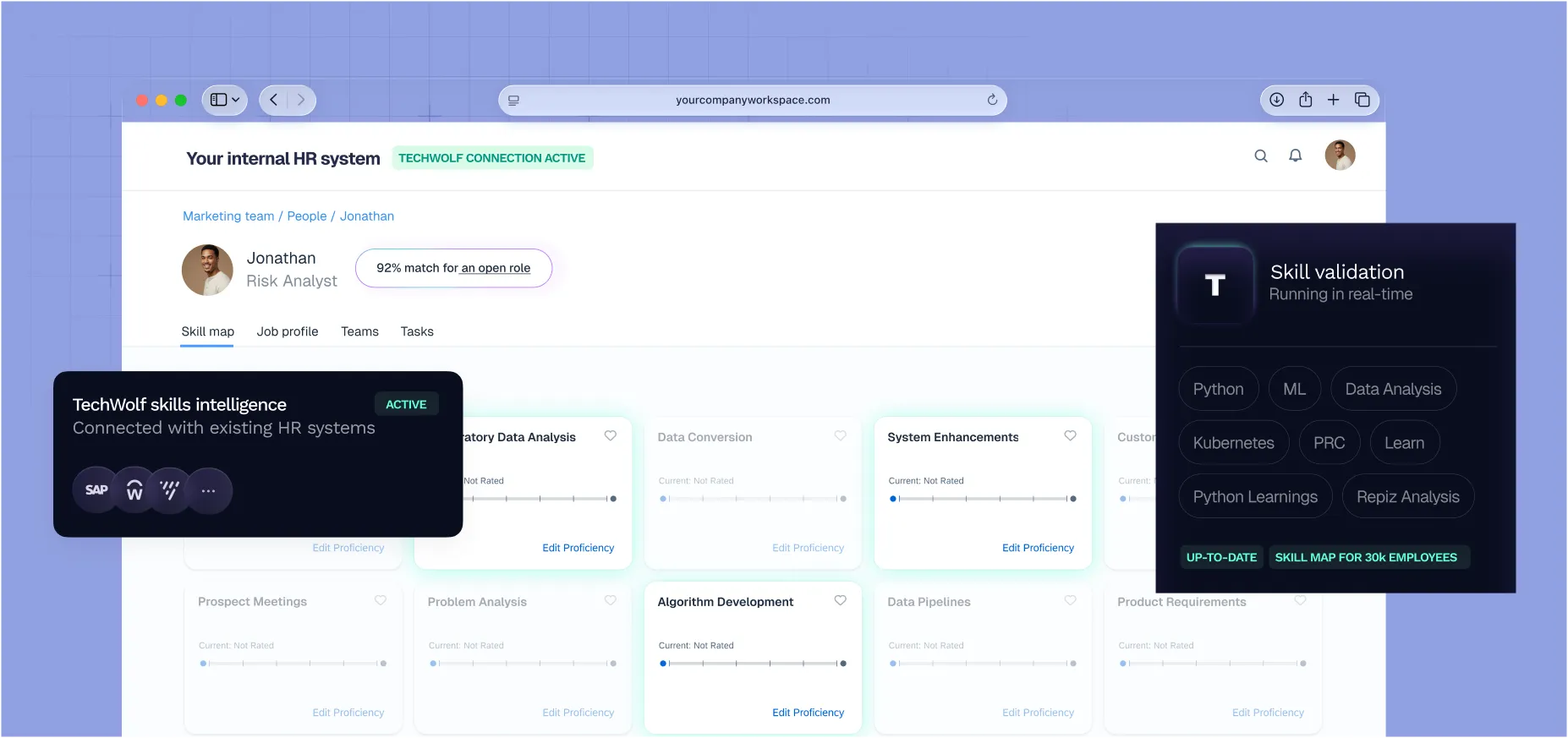The image size is (1568, 738).
Task: Click the TECHWOLF CONNECTION ACTIVE badge
Action: (492, 158)
